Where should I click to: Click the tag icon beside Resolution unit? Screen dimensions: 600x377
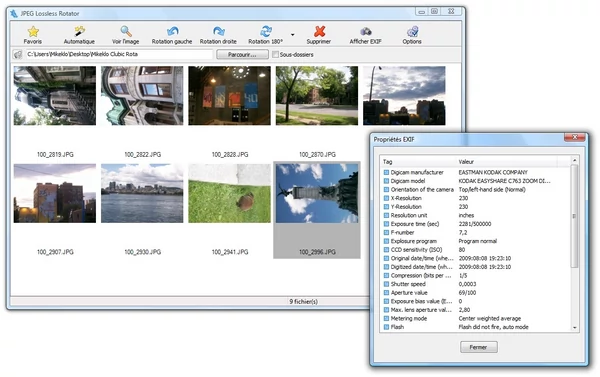(x=386, y=215)
